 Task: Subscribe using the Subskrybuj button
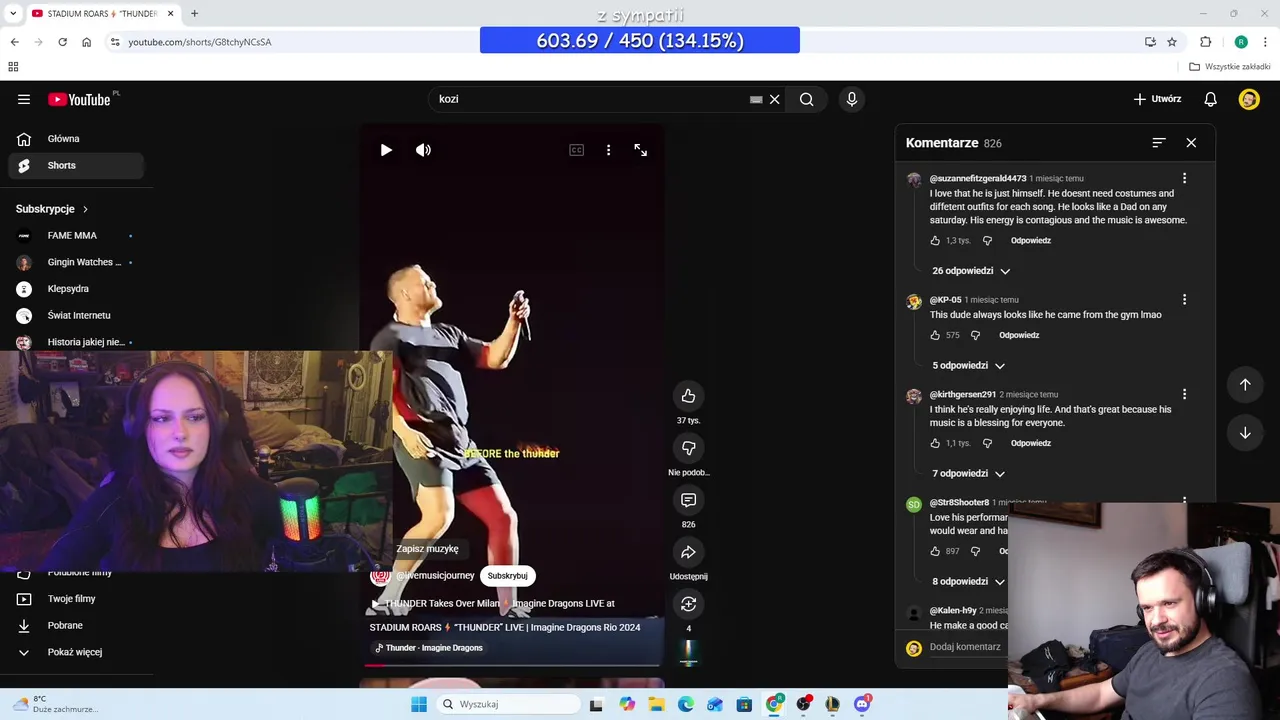507,576
